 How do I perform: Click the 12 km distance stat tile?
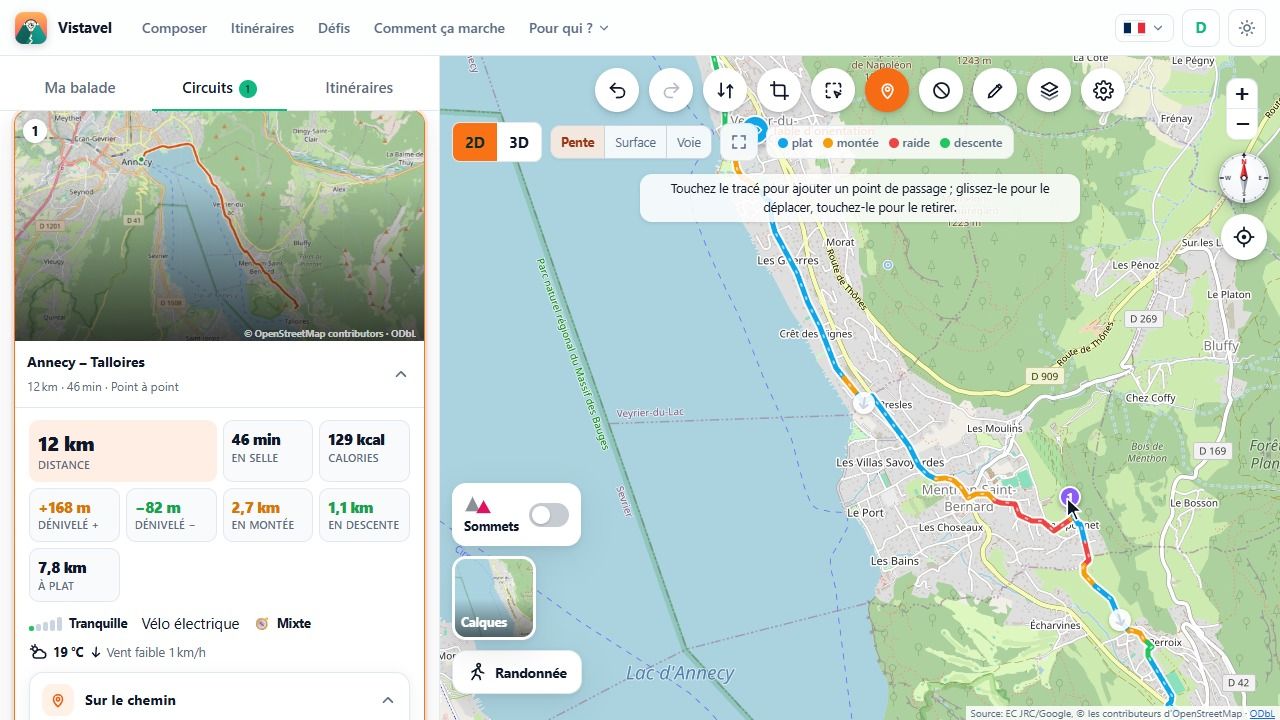pyautogui.click(x=123, y=451)
